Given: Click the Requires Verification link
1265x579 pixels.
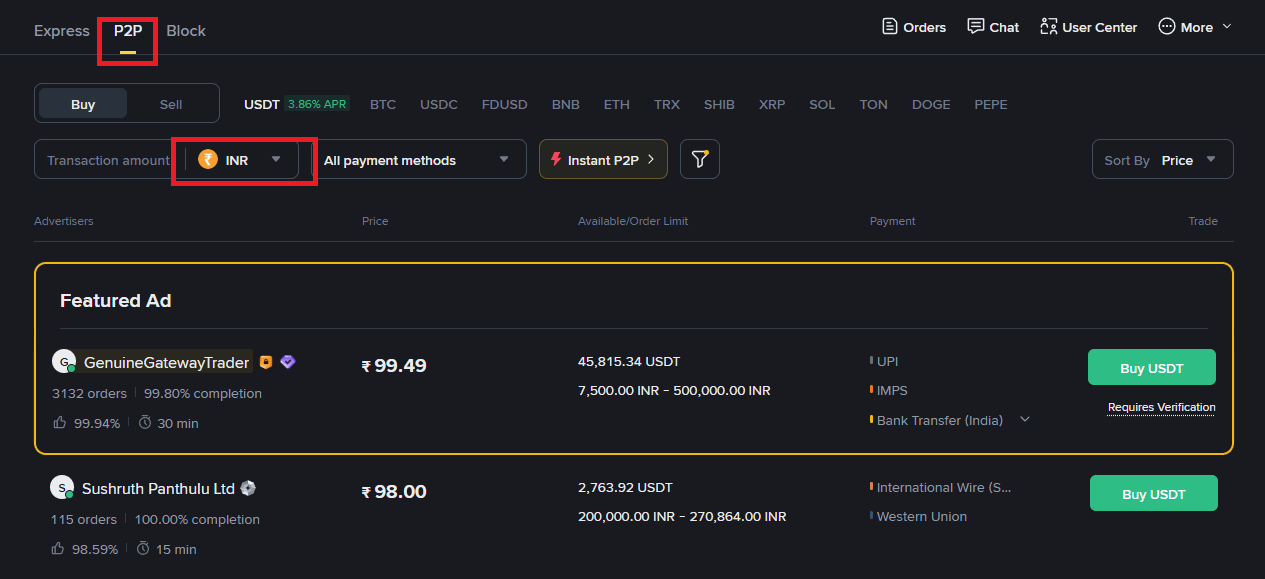Looking at the screenshot, I should click(x=1161, y=407).
